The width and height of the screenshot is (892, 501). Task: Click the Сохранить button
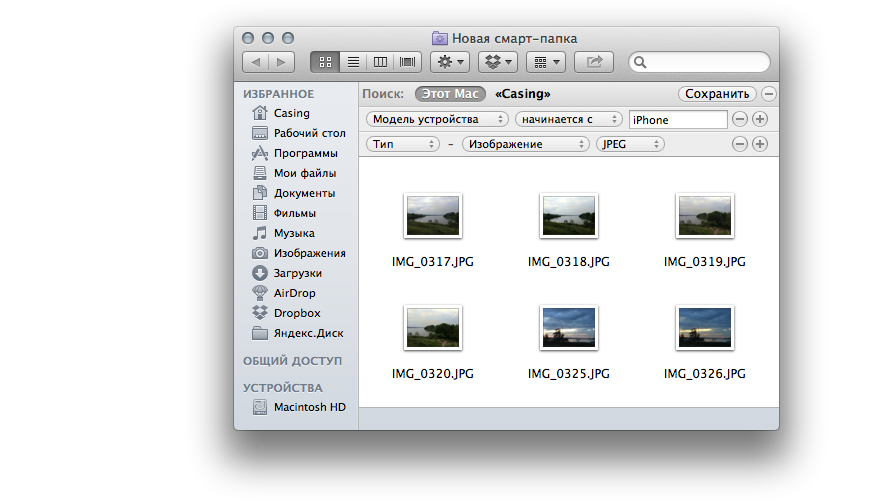pos(717,94)
